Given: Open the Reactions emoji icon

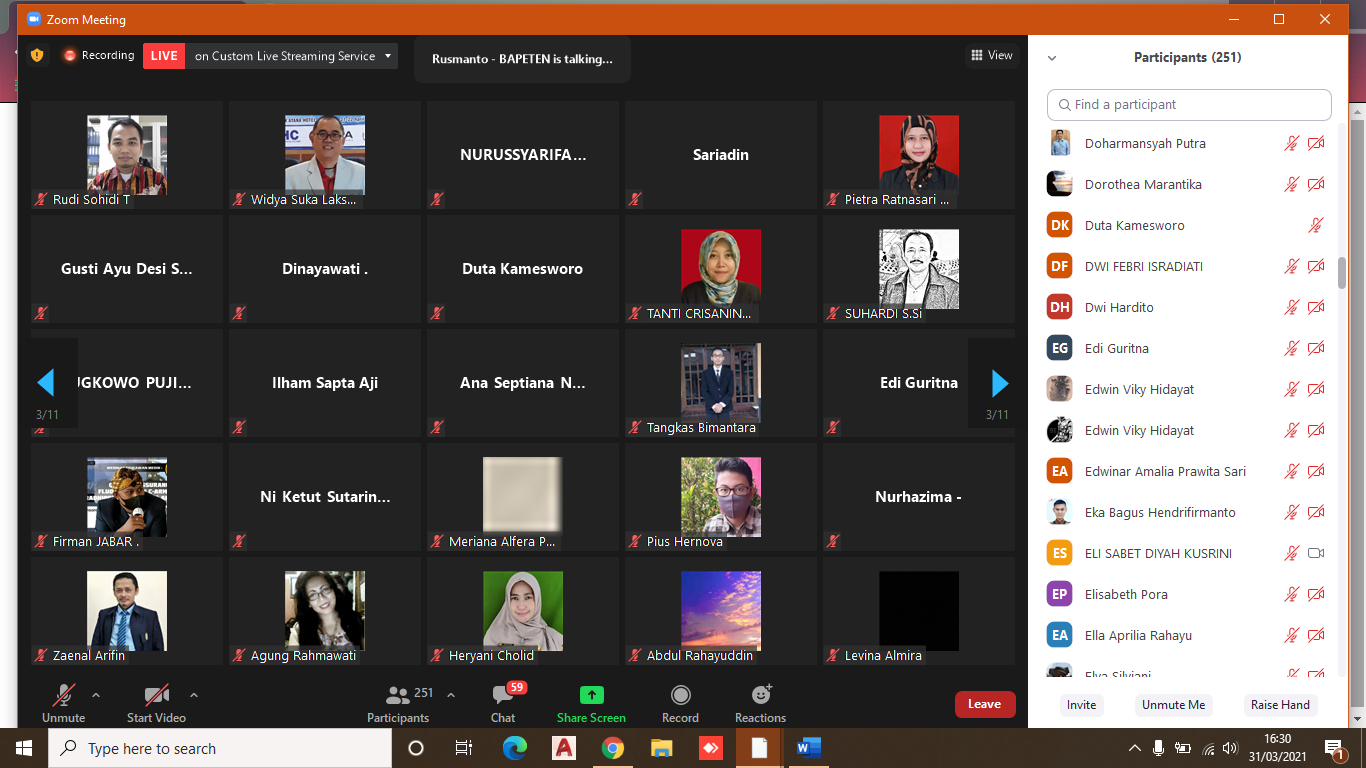Looking at the screenshot, I should 760,696.
